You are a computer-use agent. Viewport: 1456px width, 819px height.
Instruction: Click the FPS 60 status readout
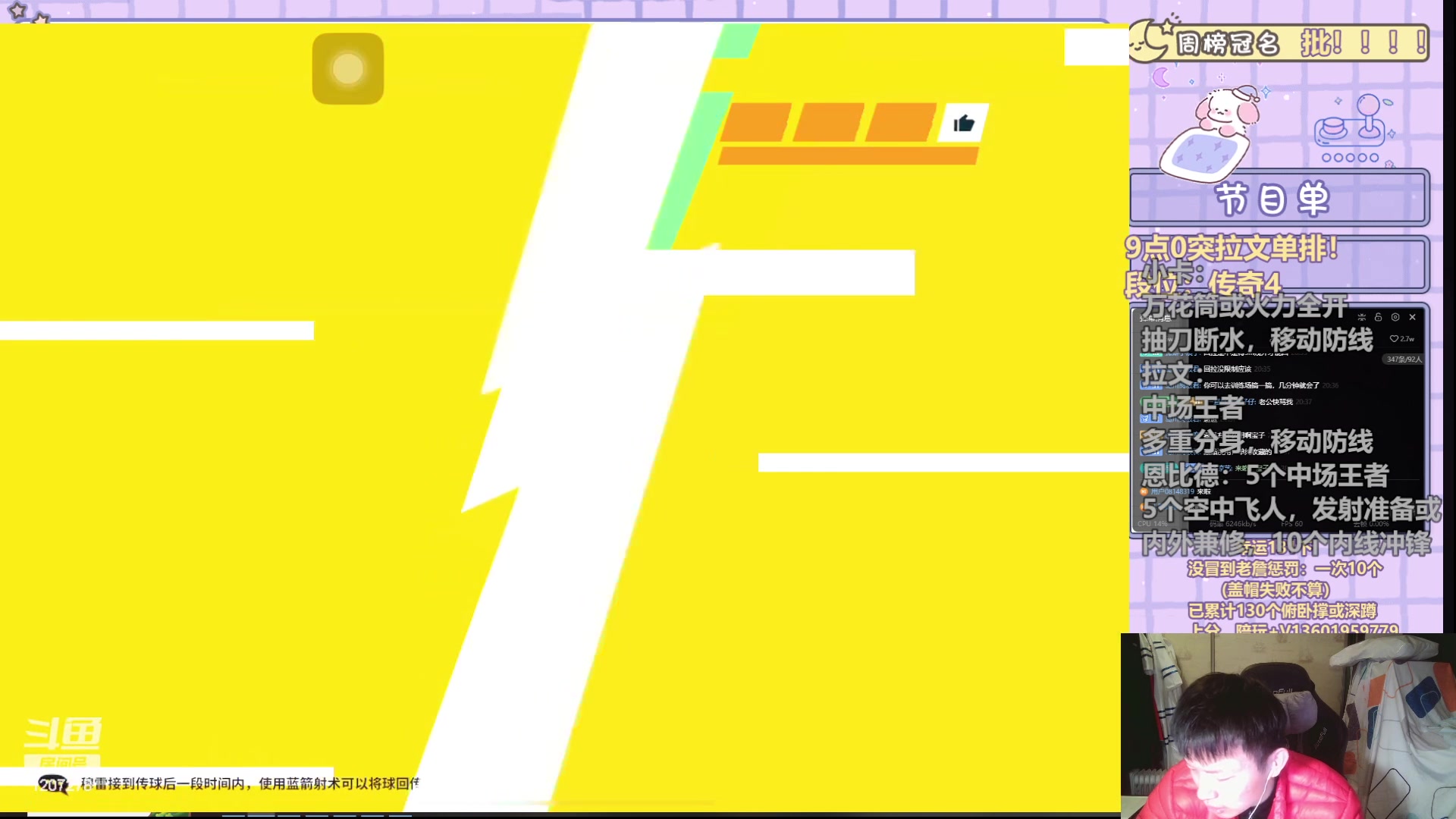tap(1291, 524)
